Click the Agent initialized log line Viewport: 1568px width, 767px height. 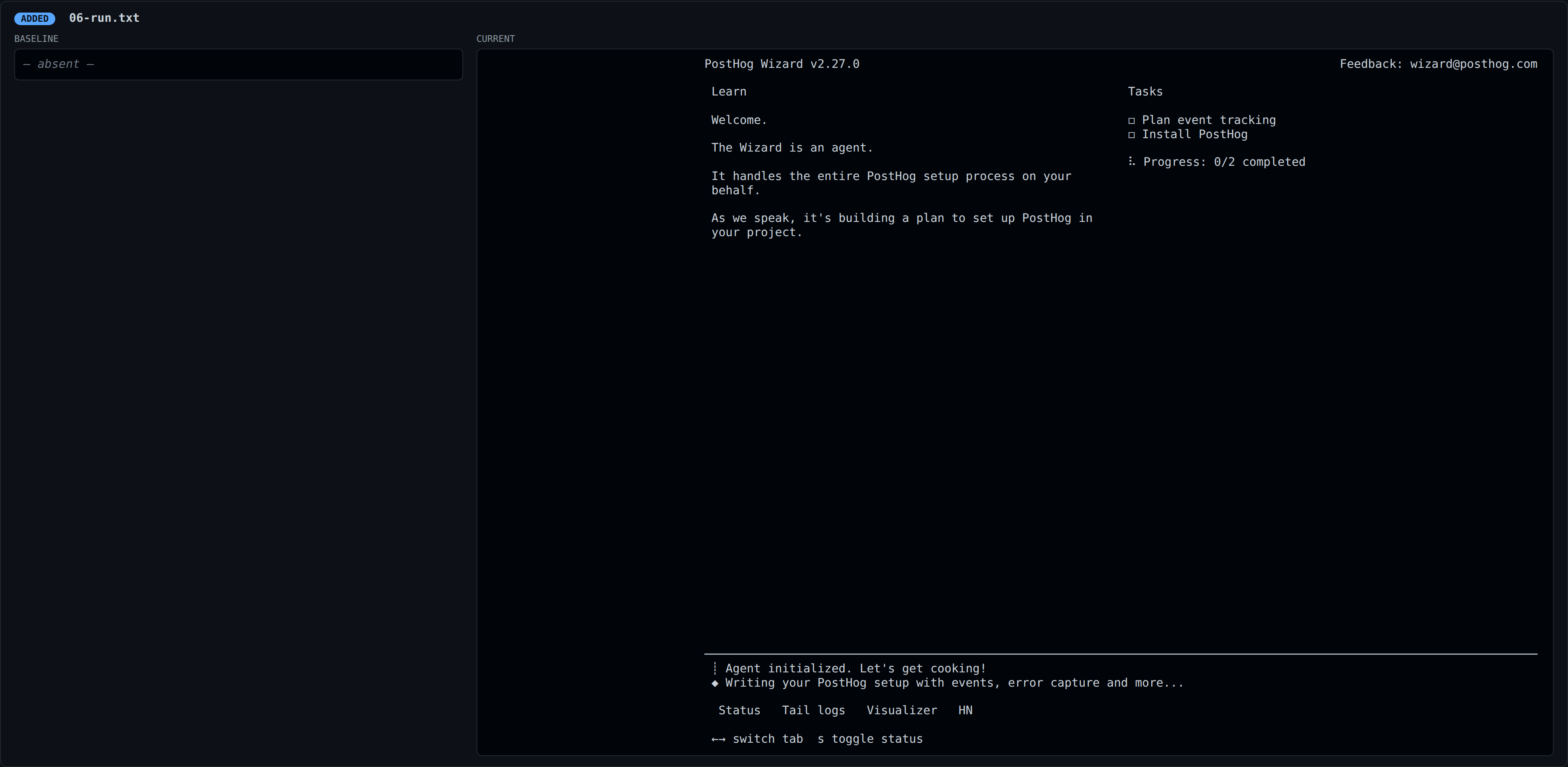click(x=855, y=668)
